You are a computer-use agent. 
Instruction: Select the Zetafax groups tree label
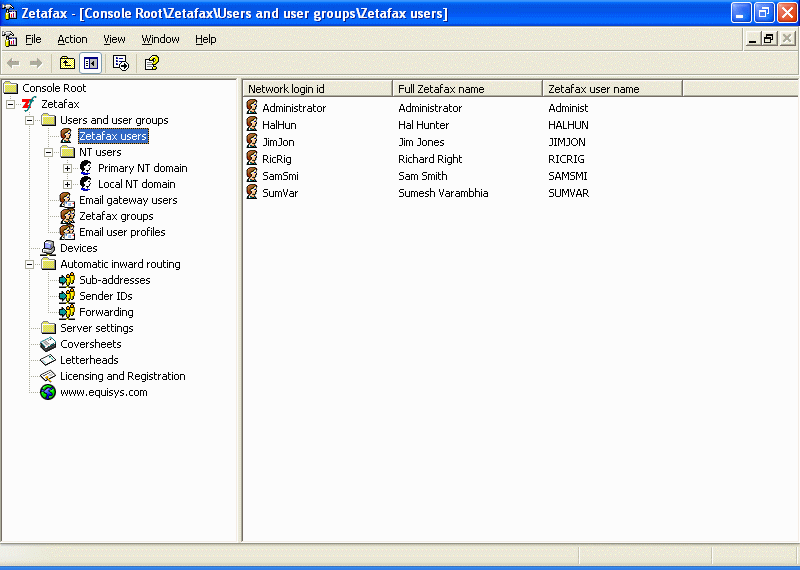pyautogui.click(x=116, y=216)
